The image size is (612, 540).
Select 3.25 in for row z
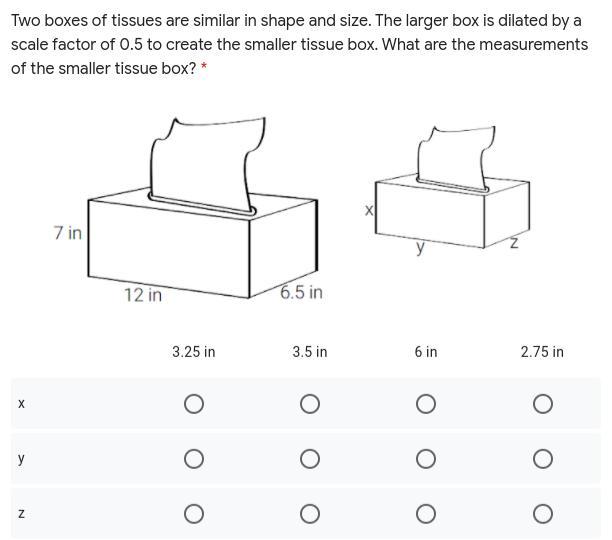194,514
